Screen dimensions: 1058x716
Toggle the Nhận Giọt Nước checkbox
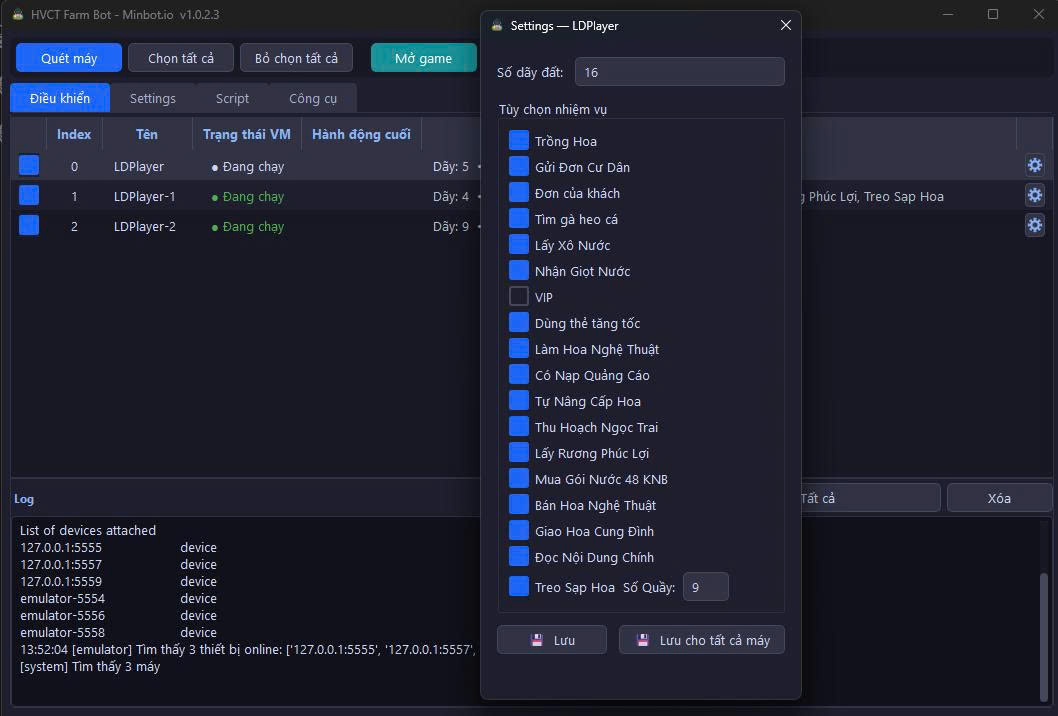point(518,270)
